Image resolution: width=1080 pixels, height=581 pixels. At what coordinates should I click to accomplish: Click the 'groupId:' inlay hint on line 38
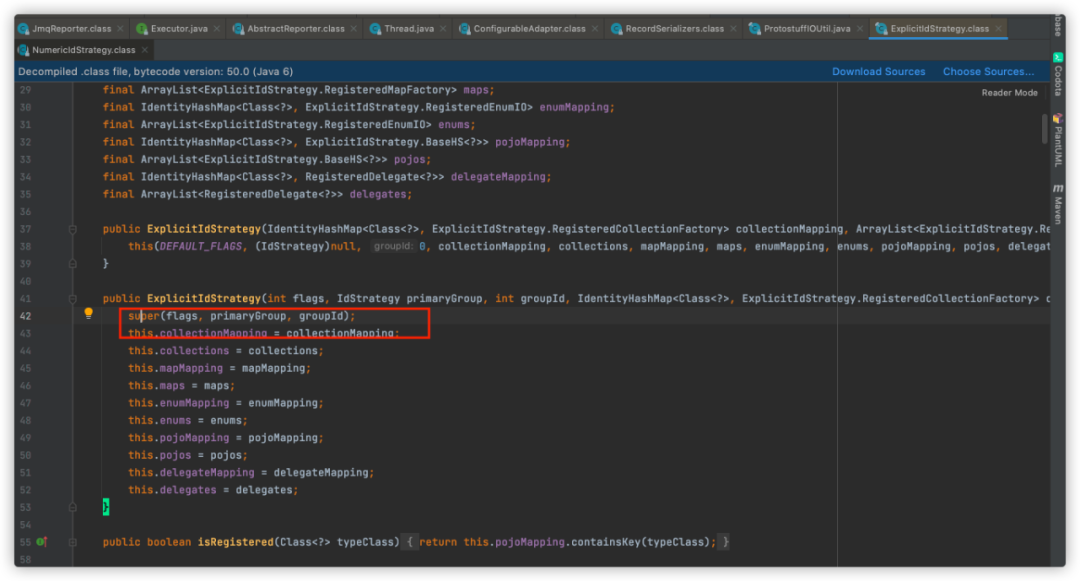coord(393,246)
